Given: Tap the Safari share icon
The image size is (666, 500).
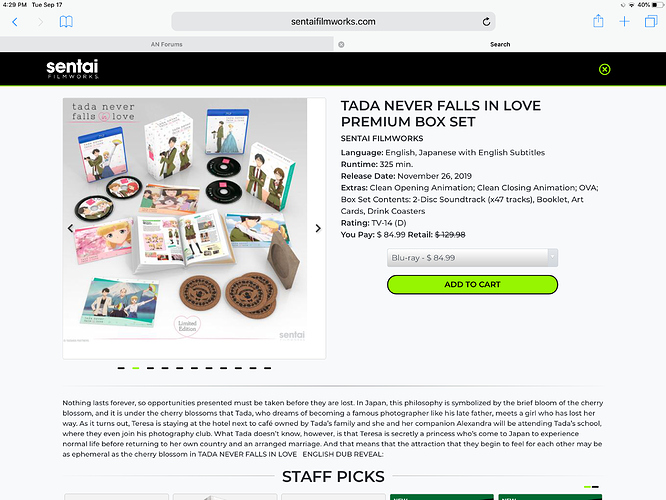Looking at the screenshot, I should point(598,21).
